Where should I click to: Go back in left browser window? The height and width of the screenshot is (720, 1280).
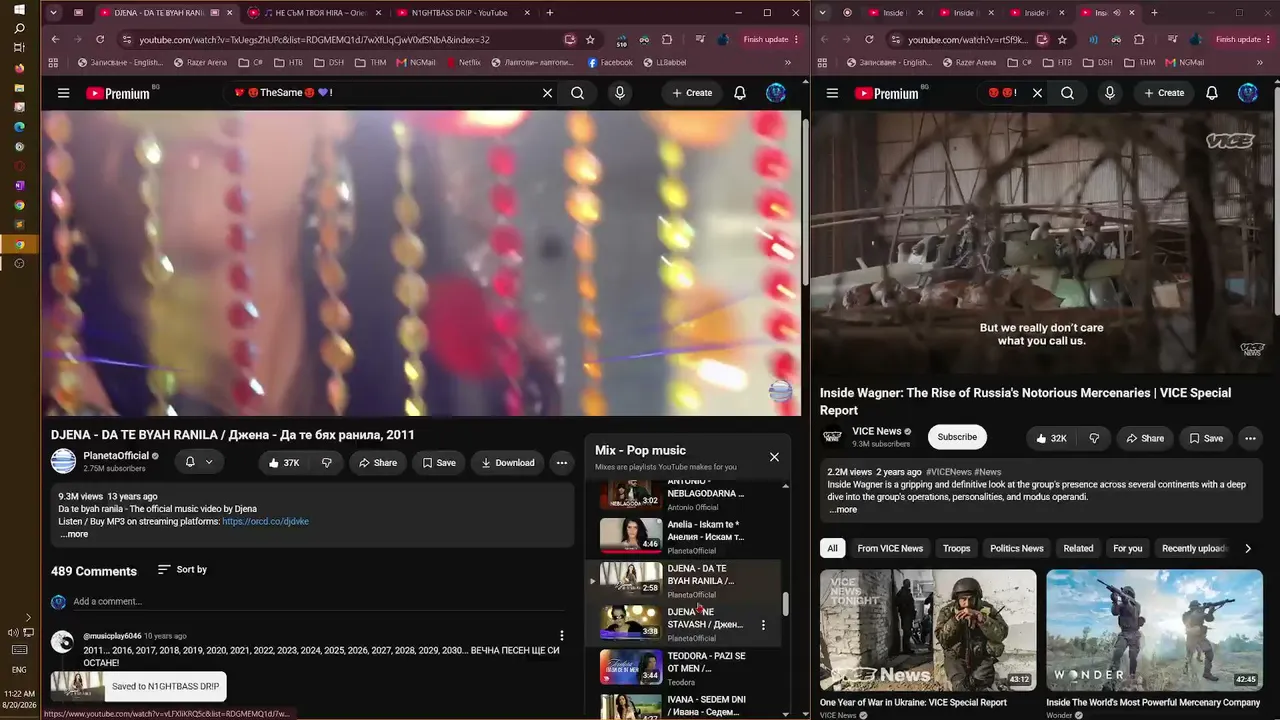[x=55, y=40]
